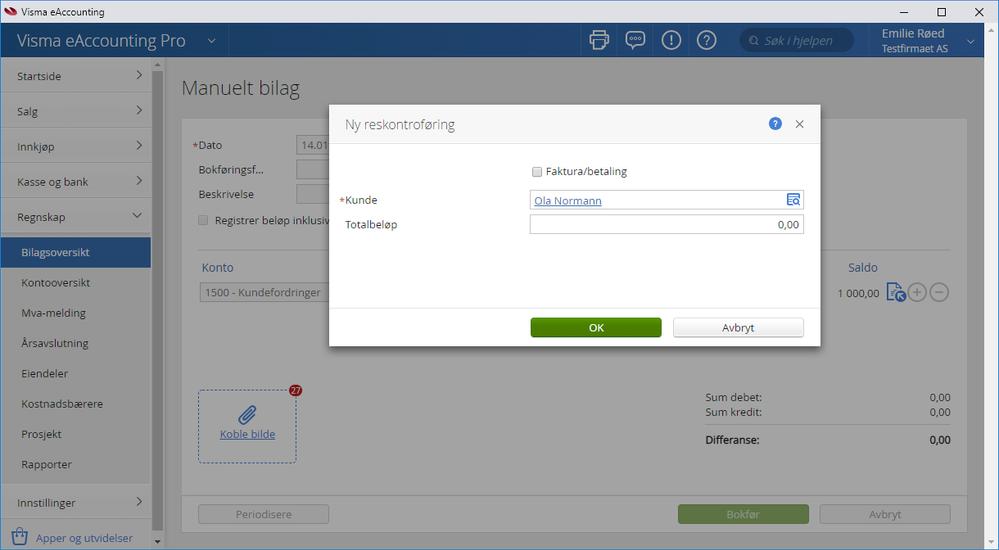Screen dimensions: 999x550
Task: Click the green Bokfør button
Action: click(x=743, y=514)
